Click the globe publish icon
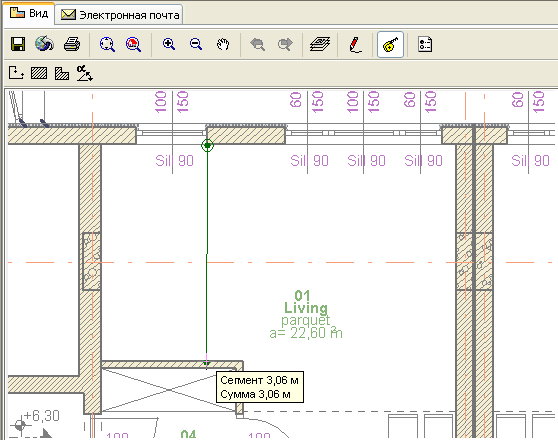 tap(44, 44)
